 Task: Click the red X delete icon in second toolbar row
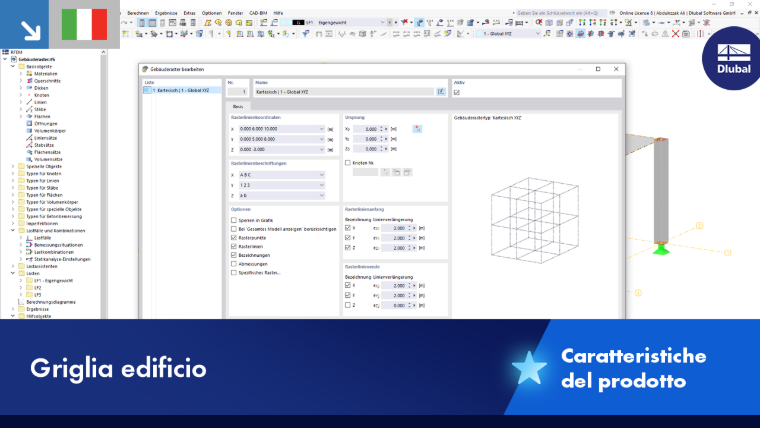pyautogui.click(x=675, y=34)
